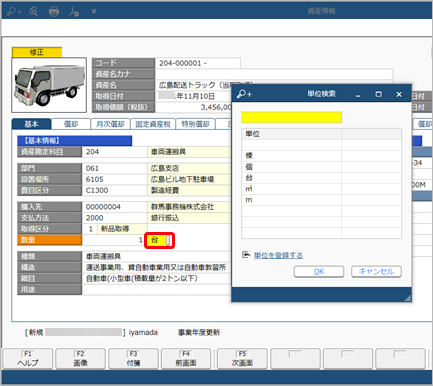Click the empty 資産名カナ input field
Screen dimensions: 433x386
coord(274,74)
